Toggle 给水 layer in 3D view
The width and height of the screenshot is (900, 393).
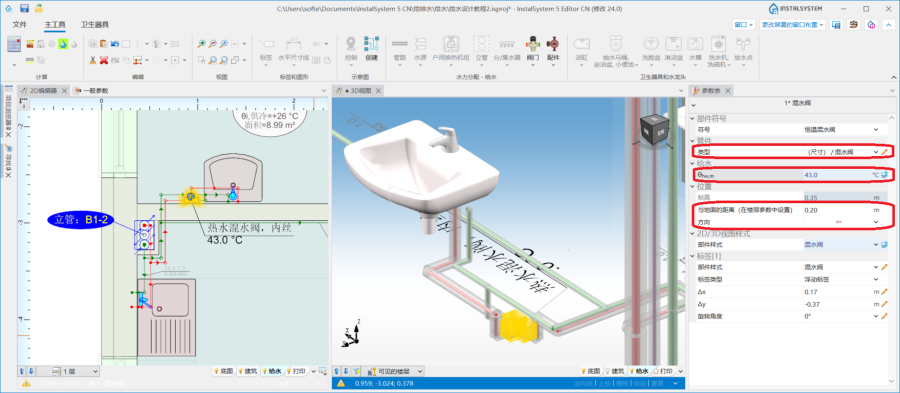coord(639,371)
